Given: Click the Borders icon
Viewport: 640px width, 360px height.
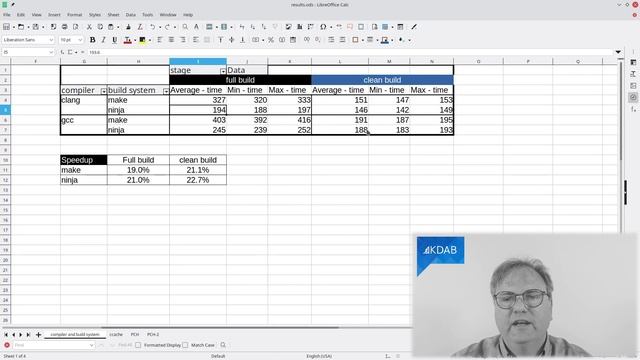Looking at the screenshot, I should pos(355,40).
